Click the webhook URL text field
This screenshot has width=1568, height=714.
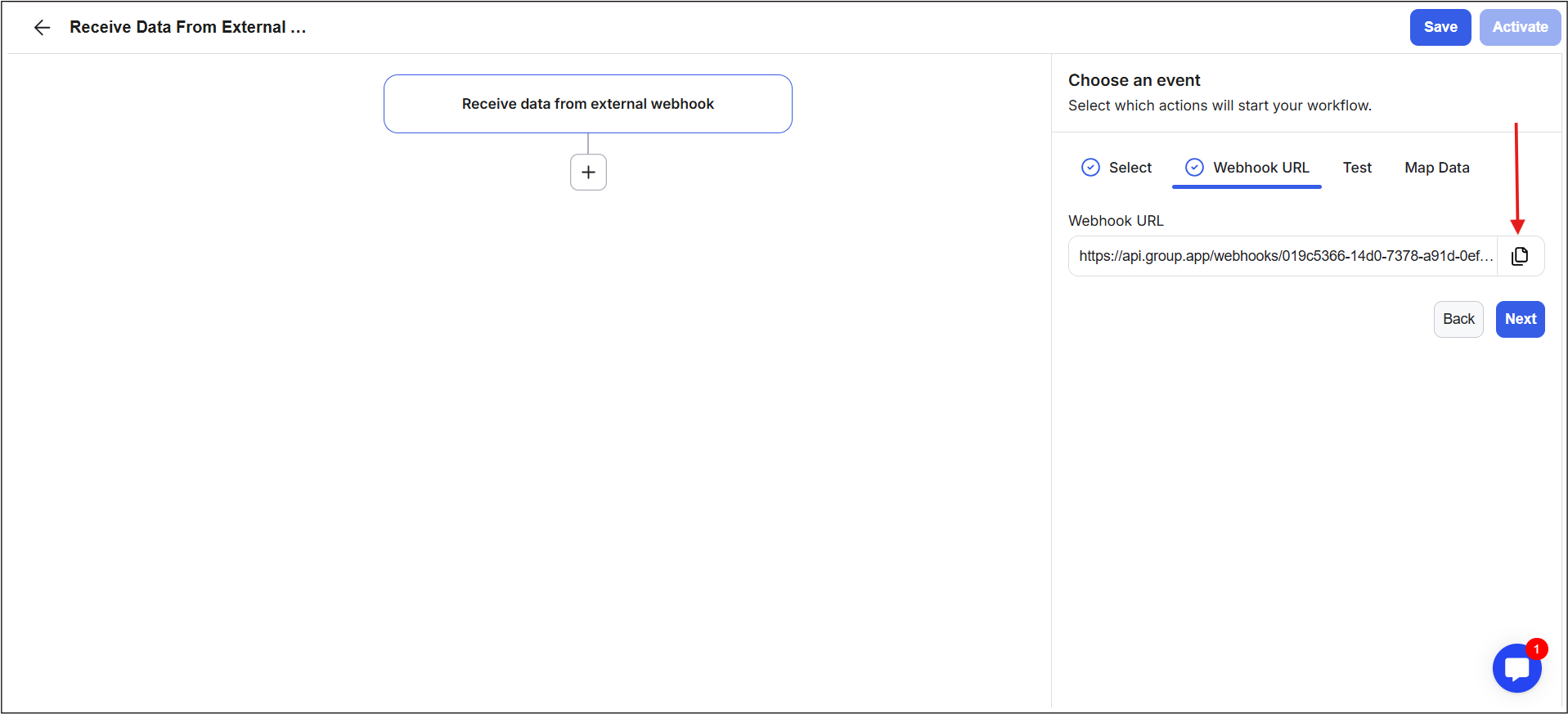click(x=1284, y=256)
